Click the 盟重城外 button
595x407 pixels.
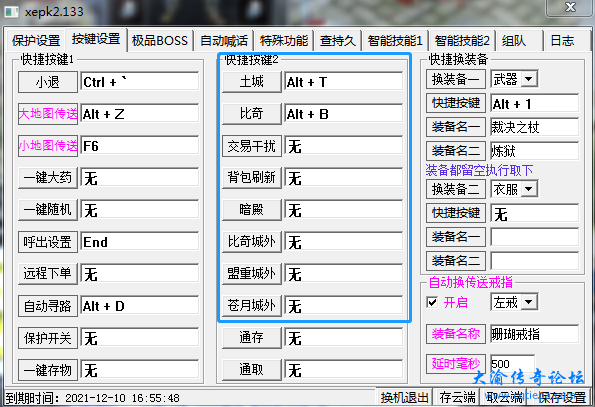coord(252,273)
